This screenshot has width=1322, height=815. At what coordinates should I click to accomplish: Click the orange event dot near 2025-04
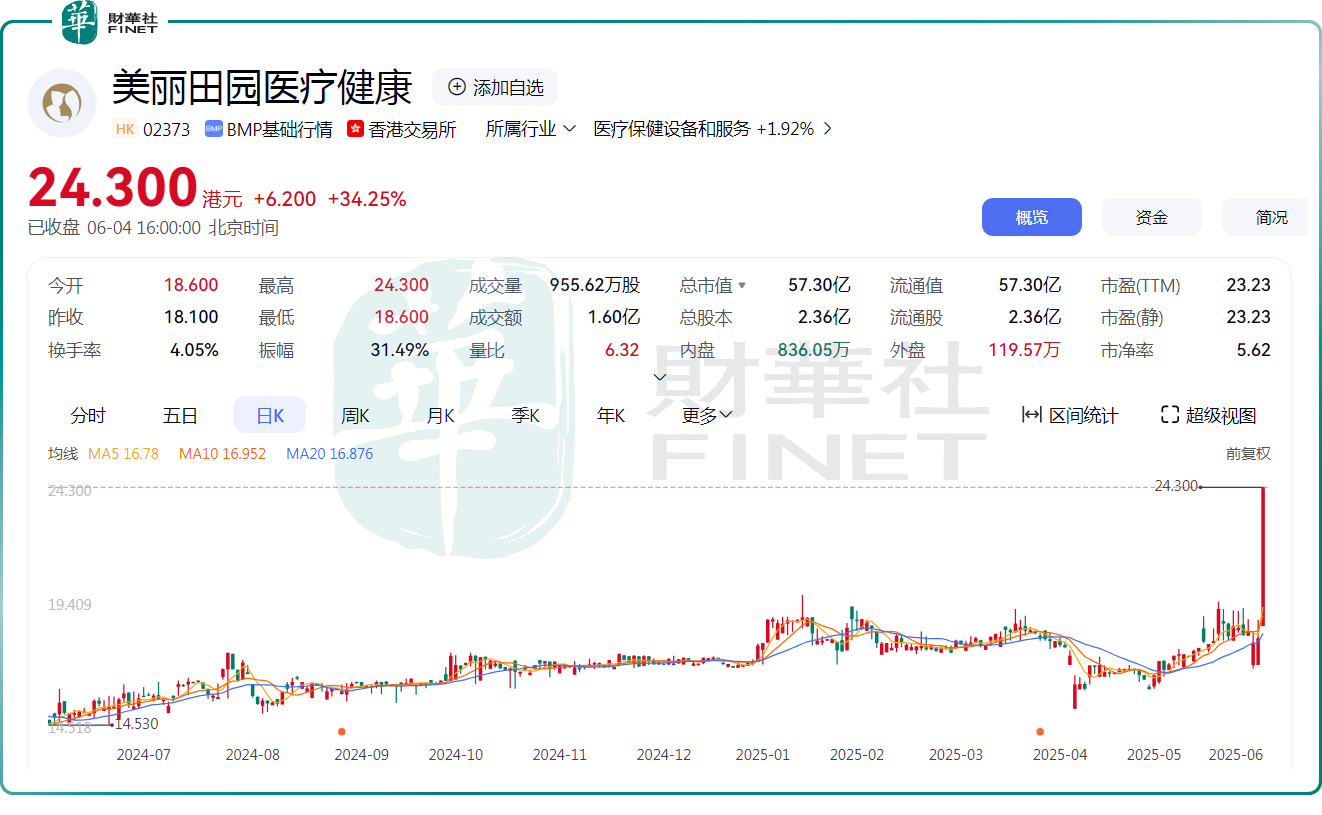(1040, 732)
